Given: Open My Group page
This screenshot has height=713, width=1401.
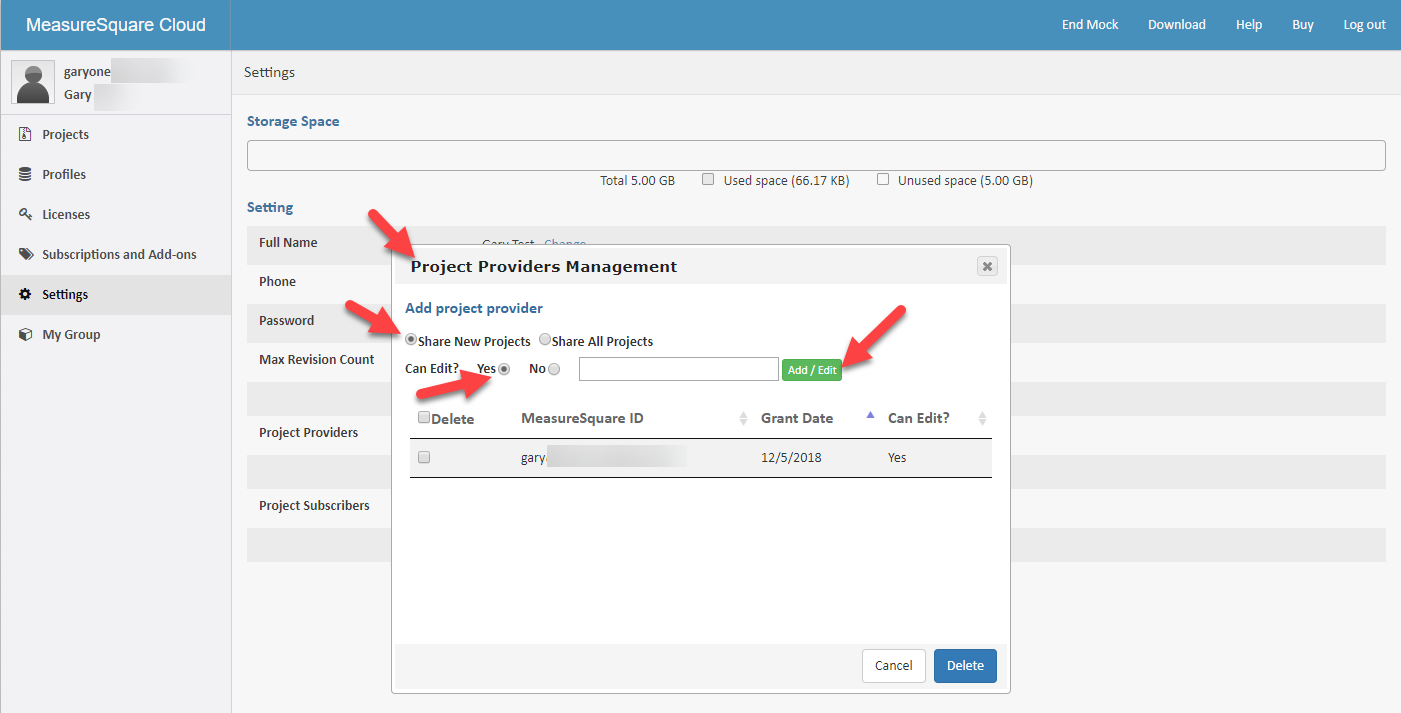Looking at the screenshot, I should click(x=71, y=335).
